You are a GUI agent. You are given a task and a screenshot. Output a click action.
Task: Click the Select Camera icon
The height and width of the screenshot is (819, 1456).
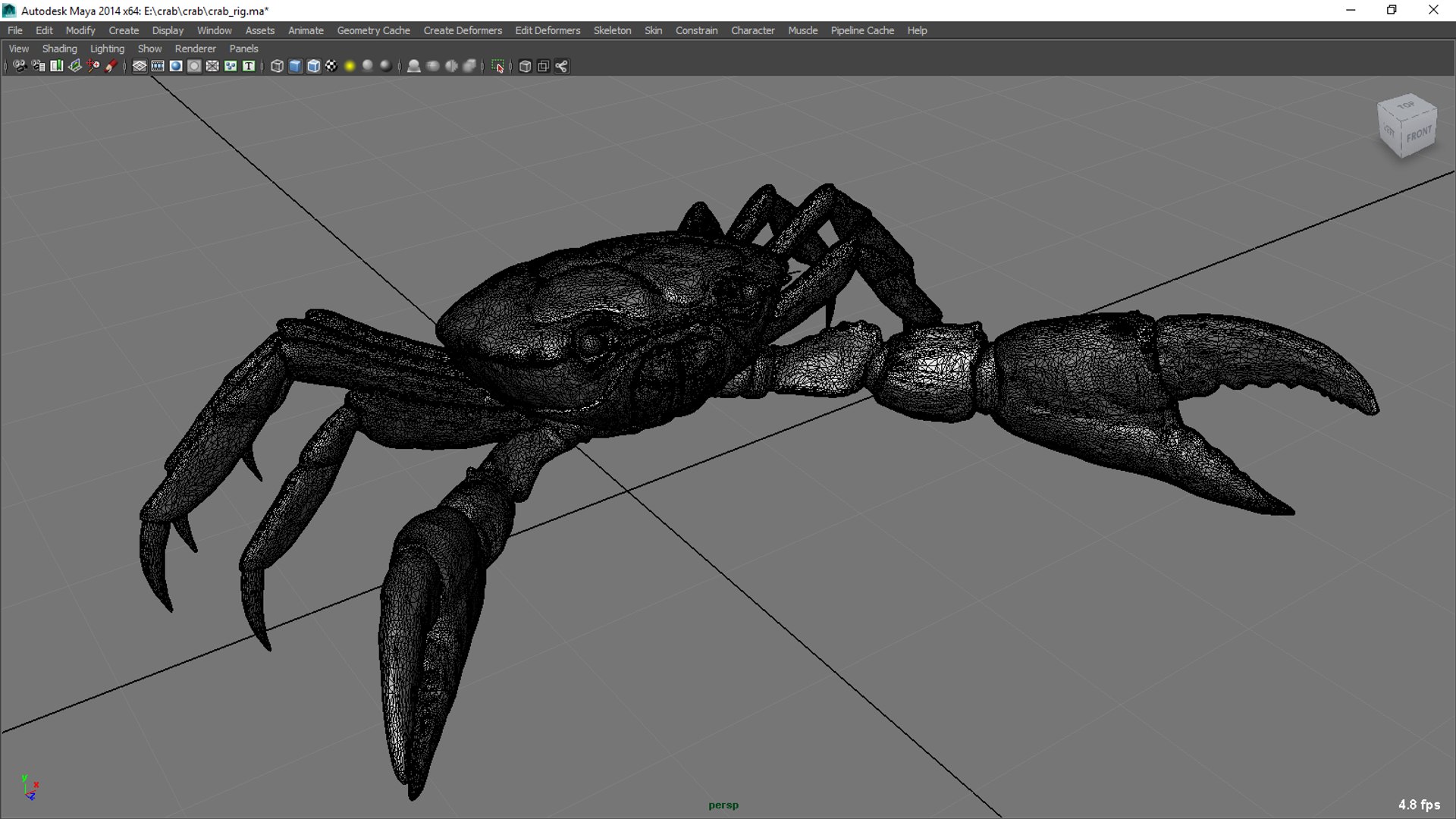point(20,66)
